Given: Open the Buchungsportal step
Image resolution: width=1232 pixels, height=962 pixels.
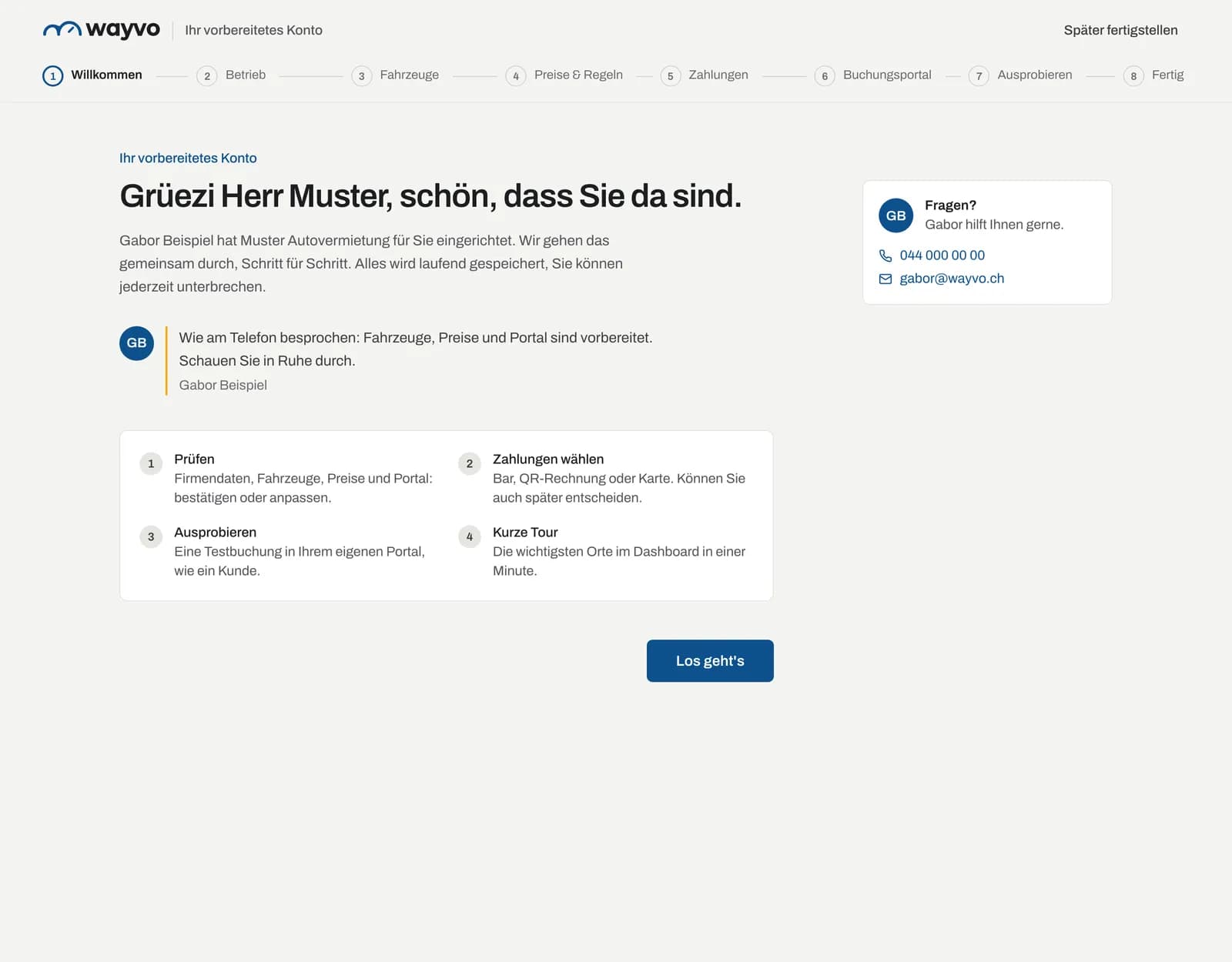Looking at the screenshot, I should 873,75.
